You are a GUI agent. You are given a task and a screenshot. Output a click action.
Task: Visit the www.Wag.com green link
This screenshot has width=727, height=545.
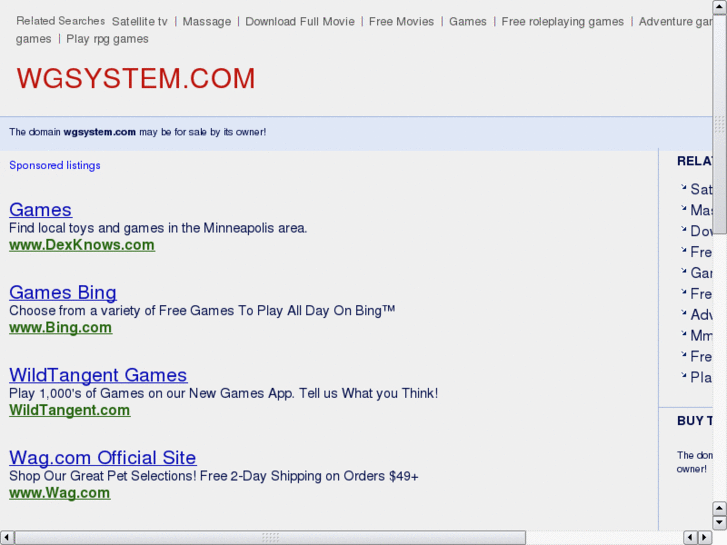coord(60,493)
